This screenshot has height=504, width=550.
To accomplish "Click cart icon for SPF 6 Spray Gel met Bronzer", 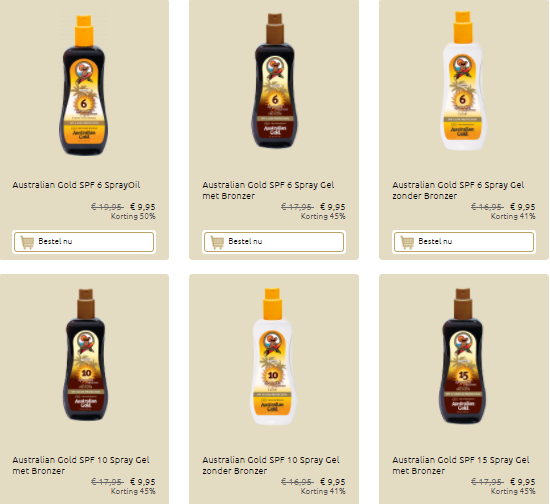I will (217, 242).
